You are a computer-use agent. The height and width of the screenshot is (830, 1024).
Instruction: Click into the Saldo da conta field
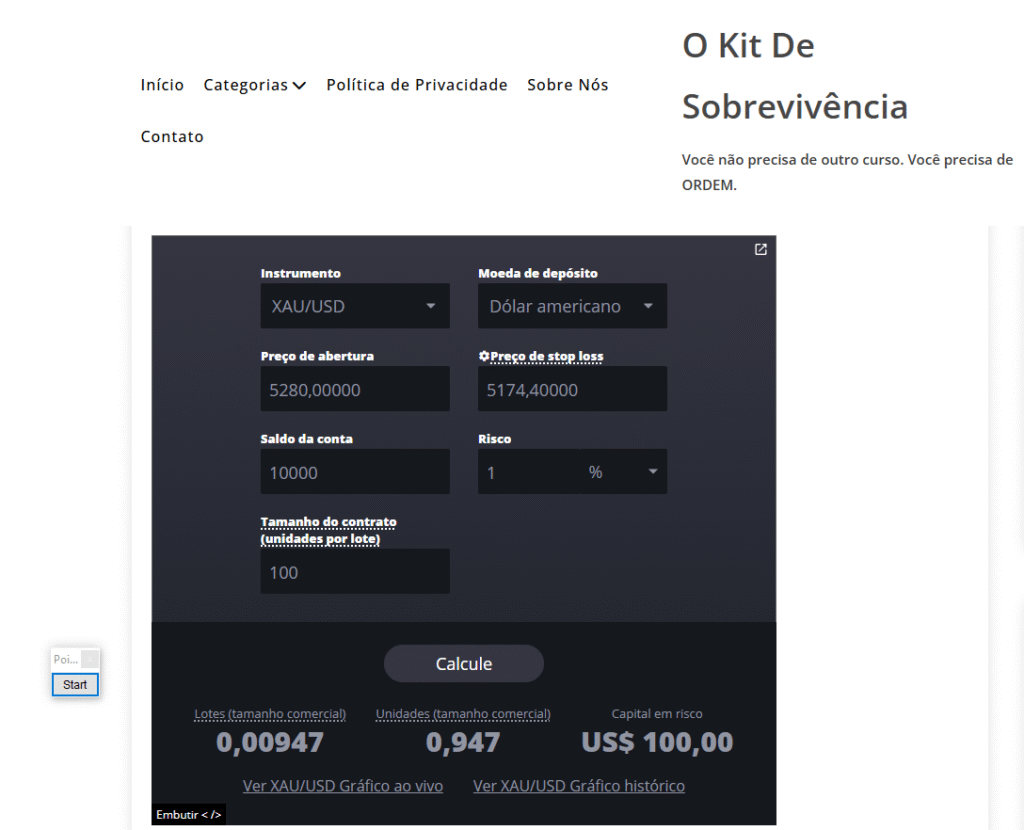[x=354, y=472]
